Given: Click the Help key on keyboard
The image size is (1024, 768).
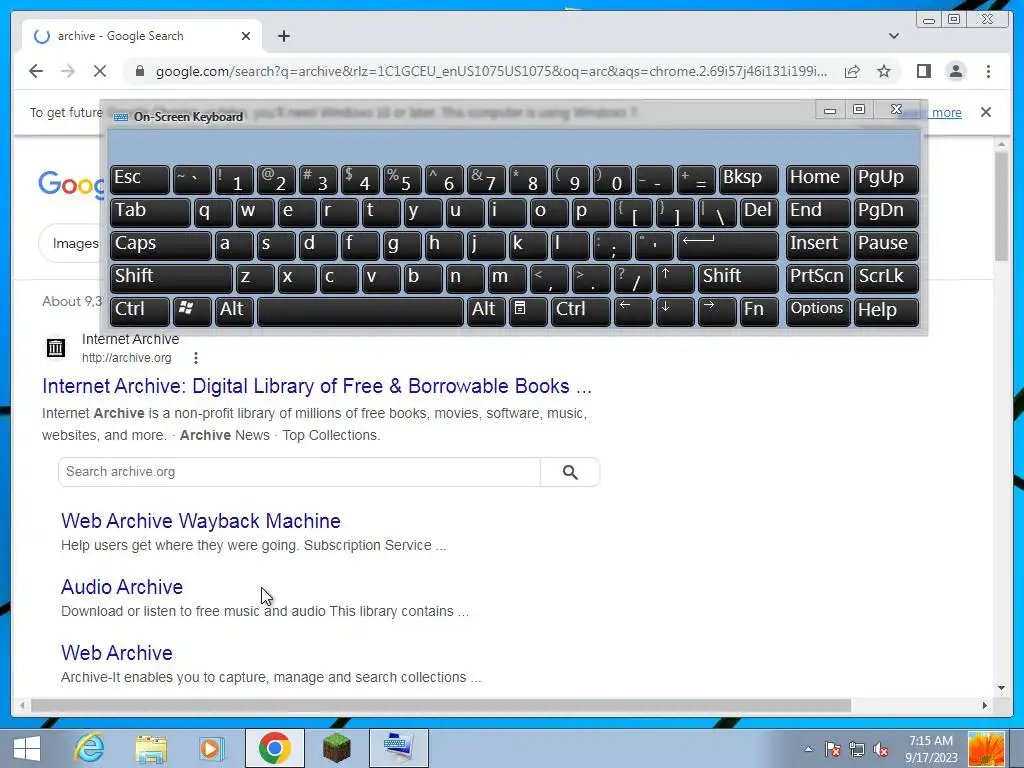Looking at the screenshot, I should click(886, 310).
